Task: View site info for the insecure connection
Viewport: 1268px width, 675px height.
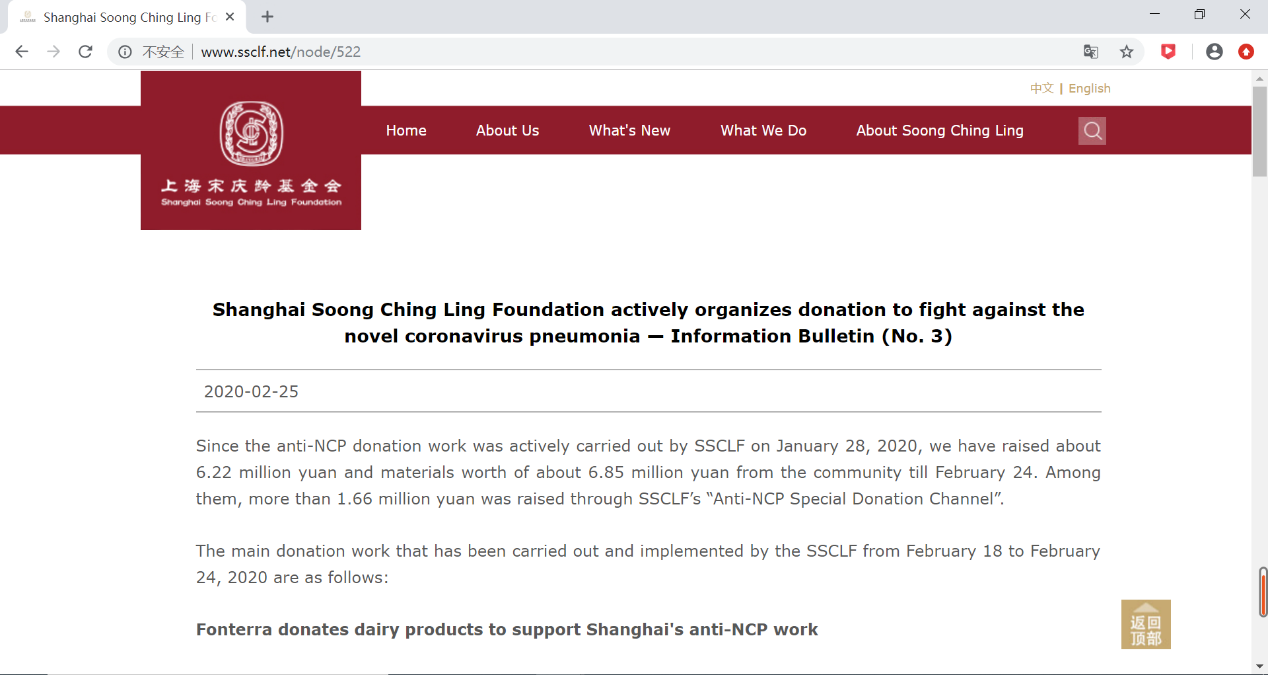Action: pos(125,52)
